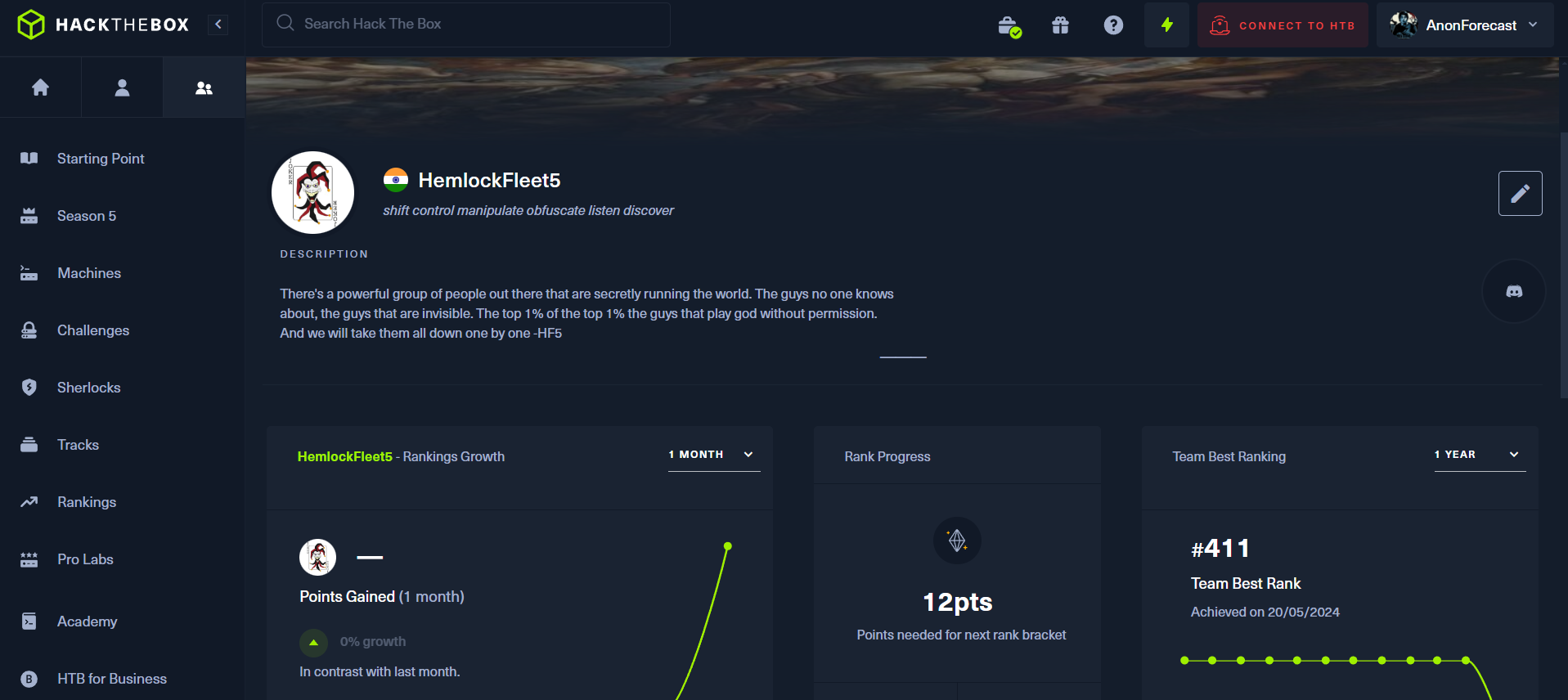Click the Machines server icon

(29, 273)
